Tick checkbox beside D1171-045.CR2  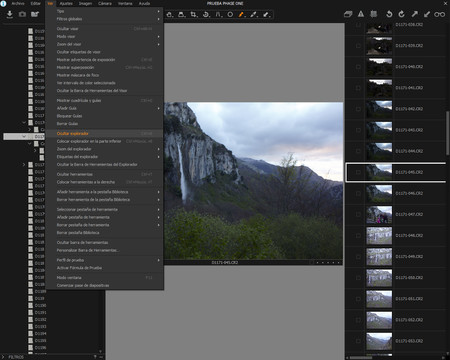click(358, 172)
